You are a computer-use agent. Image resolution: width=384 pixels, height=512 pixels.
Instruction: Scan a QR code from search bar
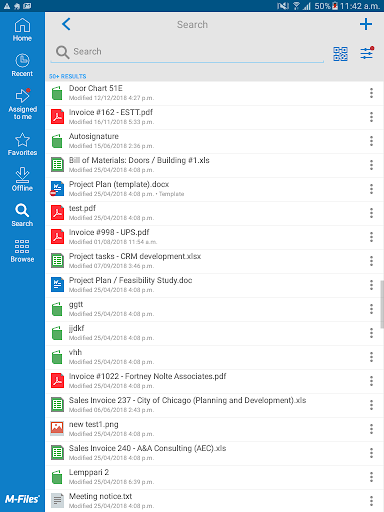340,54
